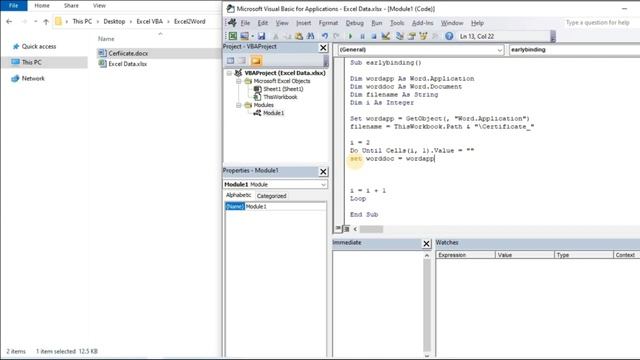The image size is (640, 360).
Task: Open Network in Explorer sidebar
Action: [x=33, y=78]
